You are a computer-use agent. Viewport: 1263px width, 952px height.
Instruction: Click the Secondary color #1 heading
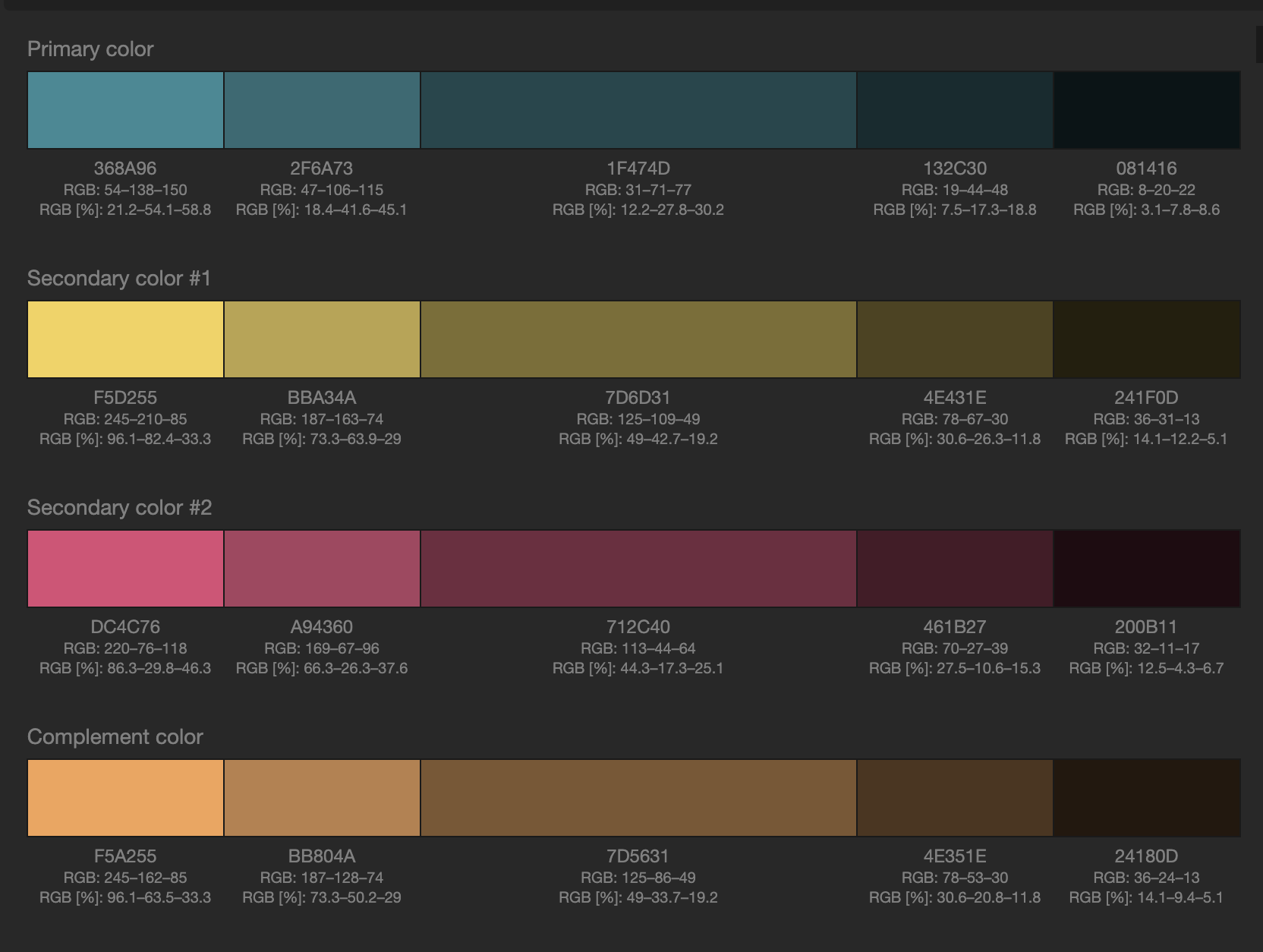coord(118,278)
